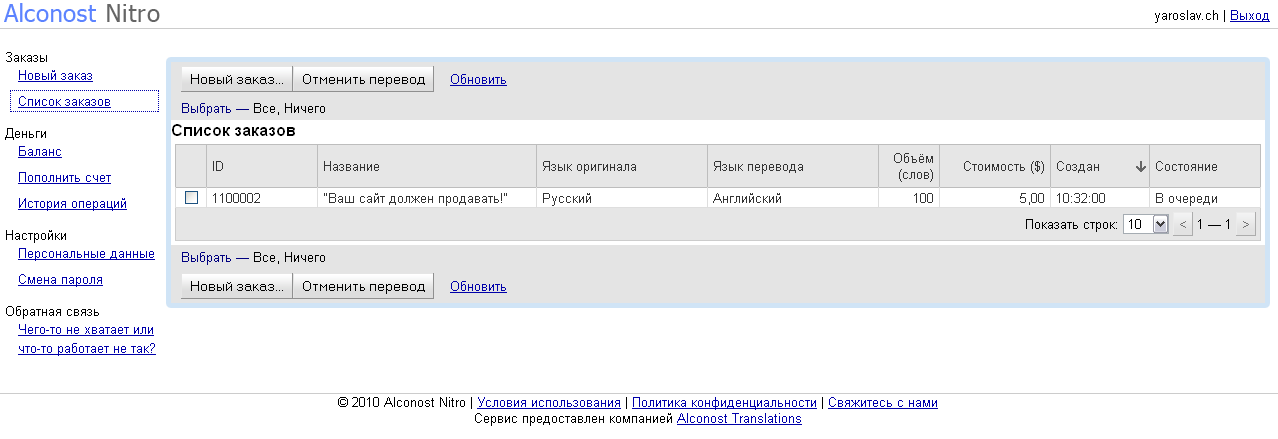Image resolution: width=1278 pixels, height=439 pixels.
Task: Log out via the Выход link
Action: point(1249,16)
